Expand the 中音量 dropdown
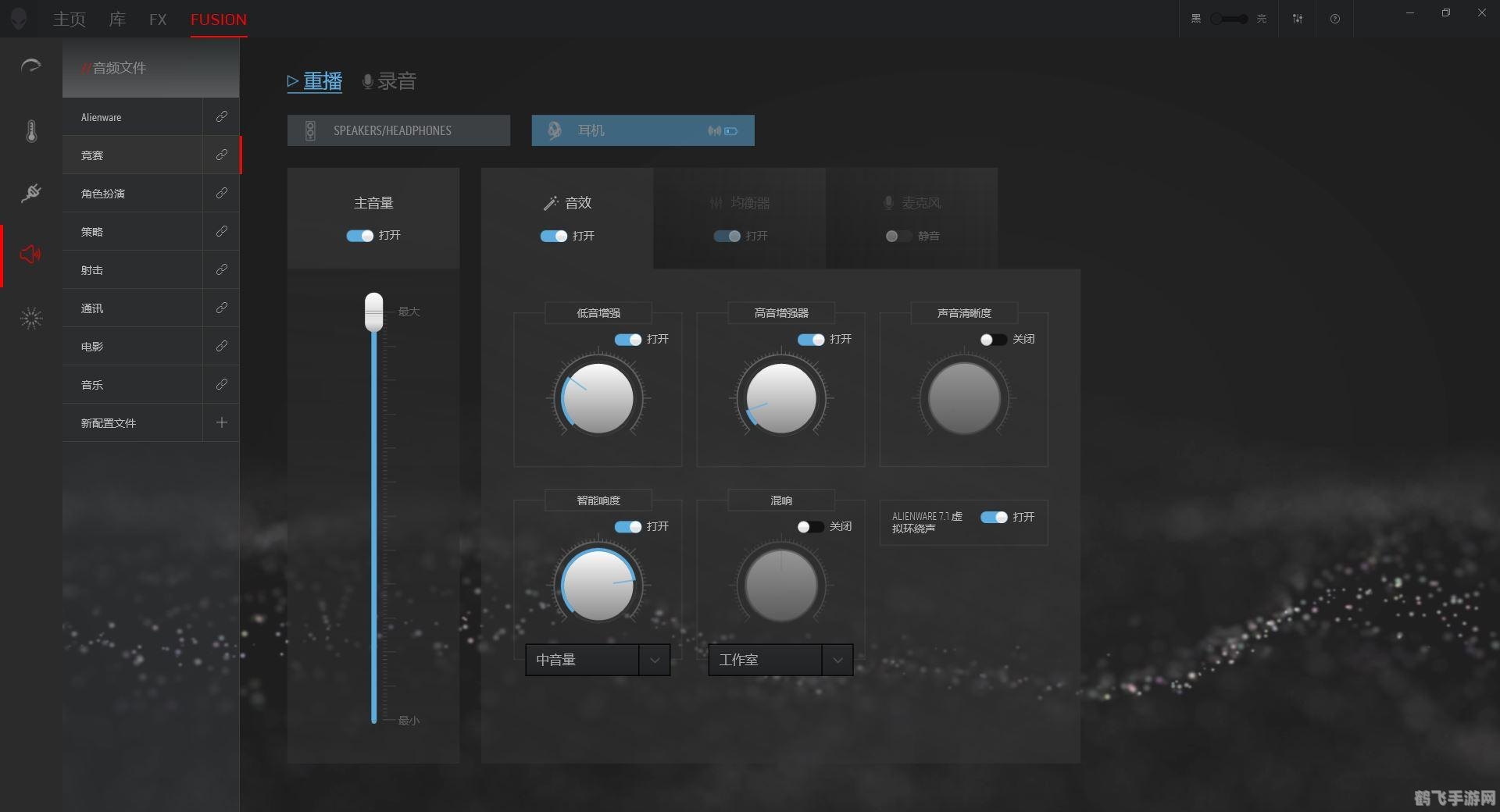 point(655,660)
